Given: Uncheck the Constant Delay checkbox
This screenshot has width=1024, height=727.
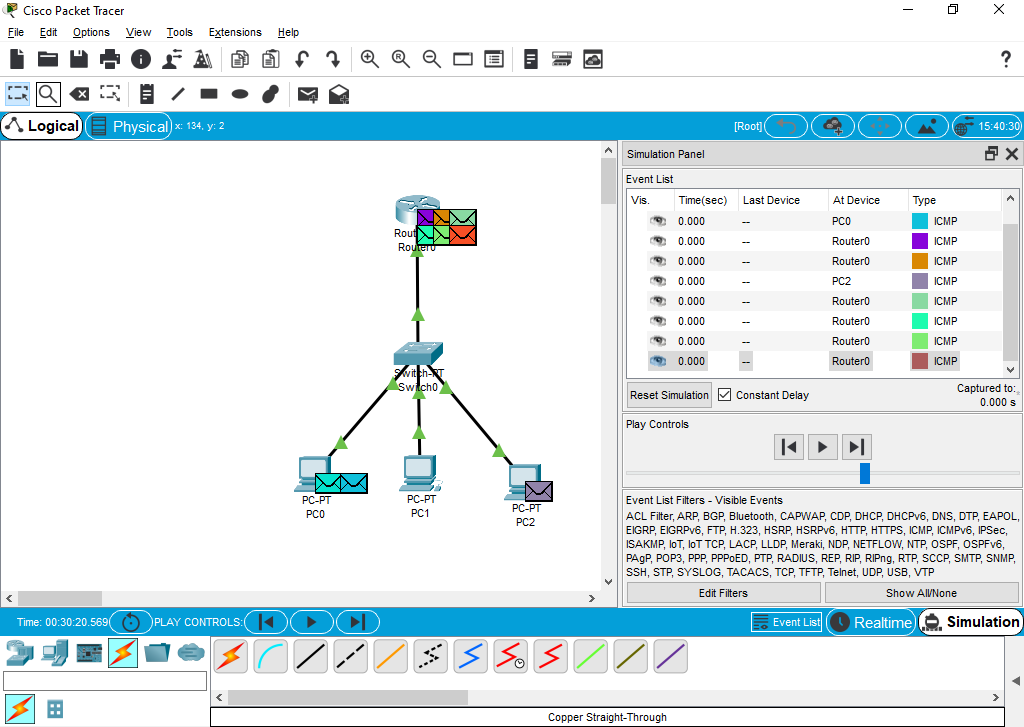Looking at the screenshot, I should [724, 395].
